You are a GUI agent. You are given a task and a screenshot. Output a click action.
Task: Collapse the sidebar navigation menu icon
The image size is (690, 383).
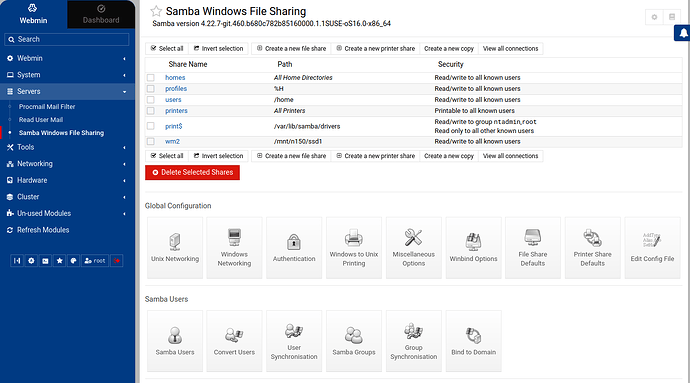[17, 261]
